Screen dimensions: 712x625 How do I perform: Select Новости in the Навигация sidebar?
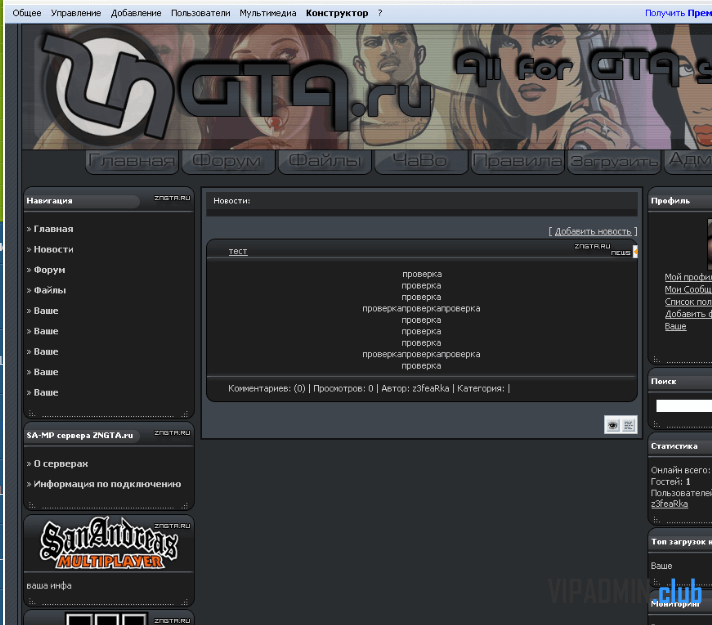[x=54, y=249]
